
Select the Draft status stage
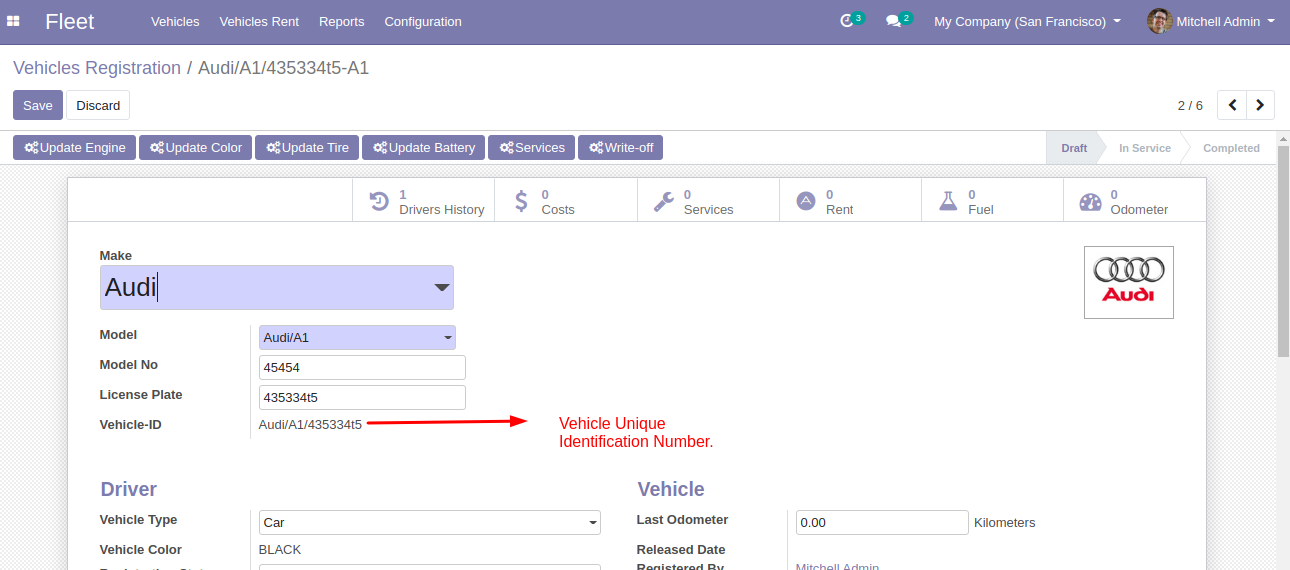[x=1074, y=148]
